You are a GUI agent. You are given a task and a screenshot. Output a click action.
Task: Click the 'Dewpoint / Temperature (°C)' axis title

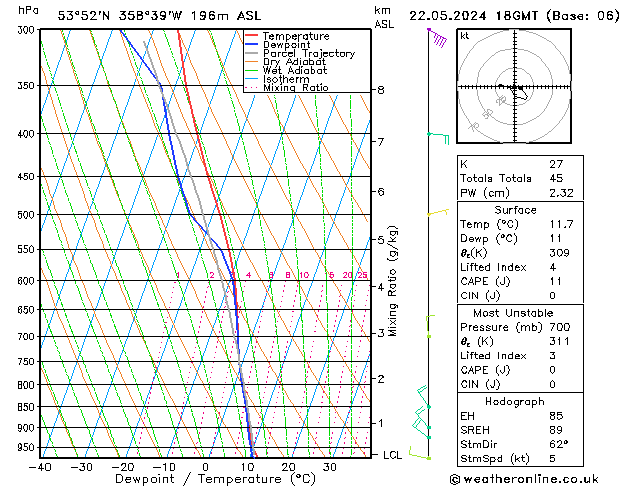[x=215, y=479]
